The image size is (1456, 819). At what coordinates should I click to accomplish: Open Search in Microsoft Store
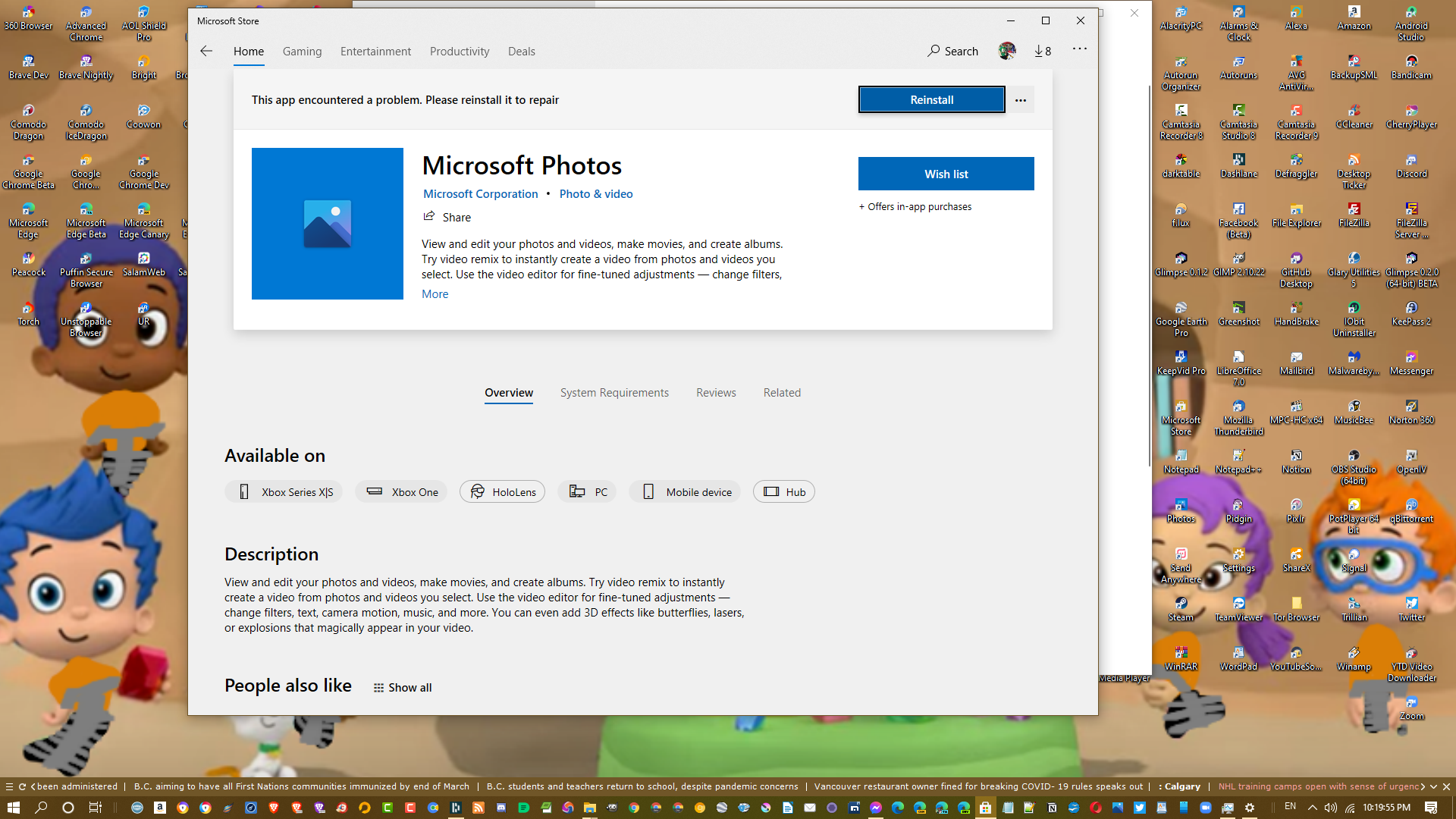pos(952,51)
